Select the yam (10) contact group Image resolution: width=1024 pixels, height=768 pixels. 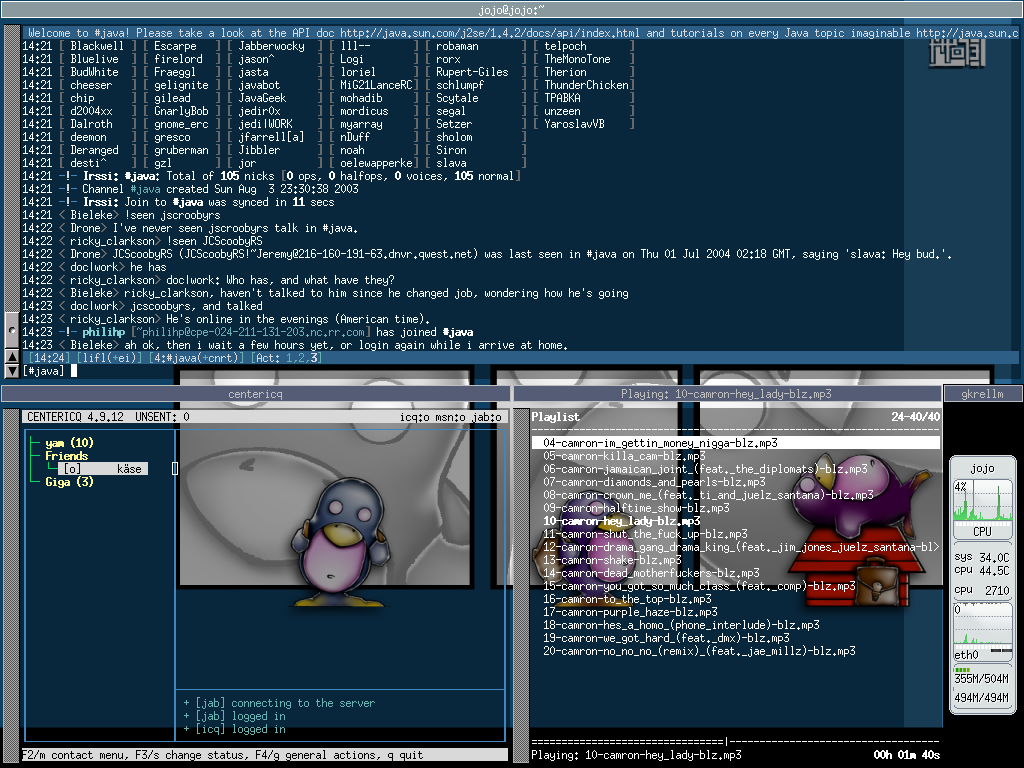(x=69, y=443)
